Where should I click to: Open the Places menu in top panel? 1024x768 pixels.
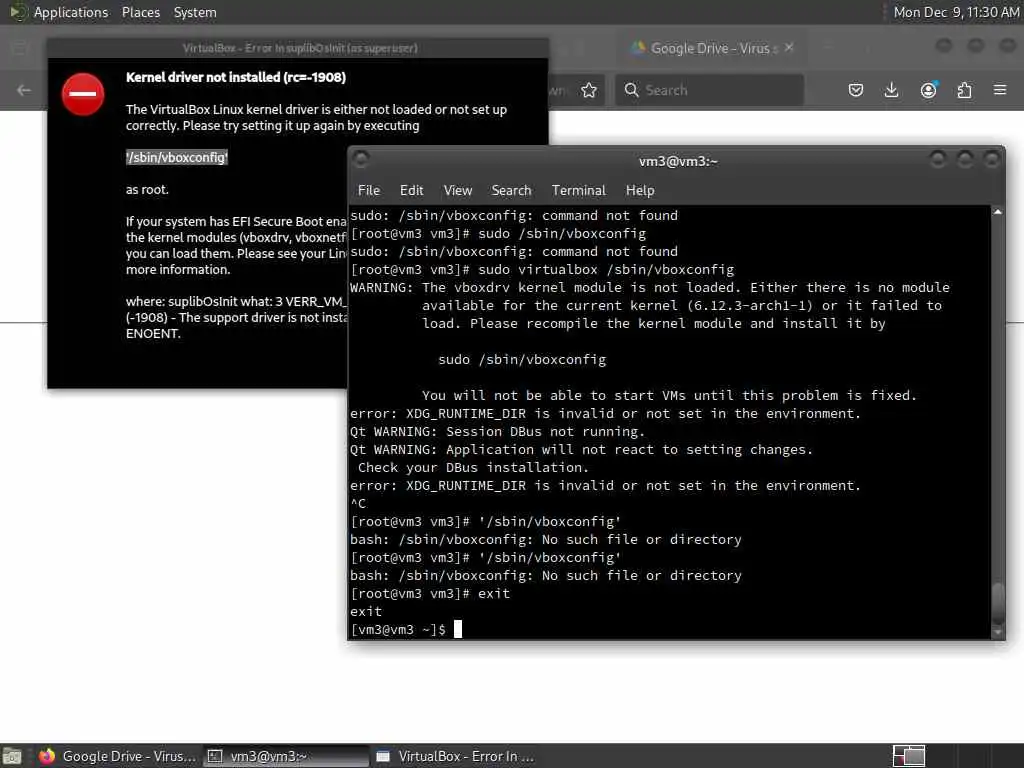(140, 12)
